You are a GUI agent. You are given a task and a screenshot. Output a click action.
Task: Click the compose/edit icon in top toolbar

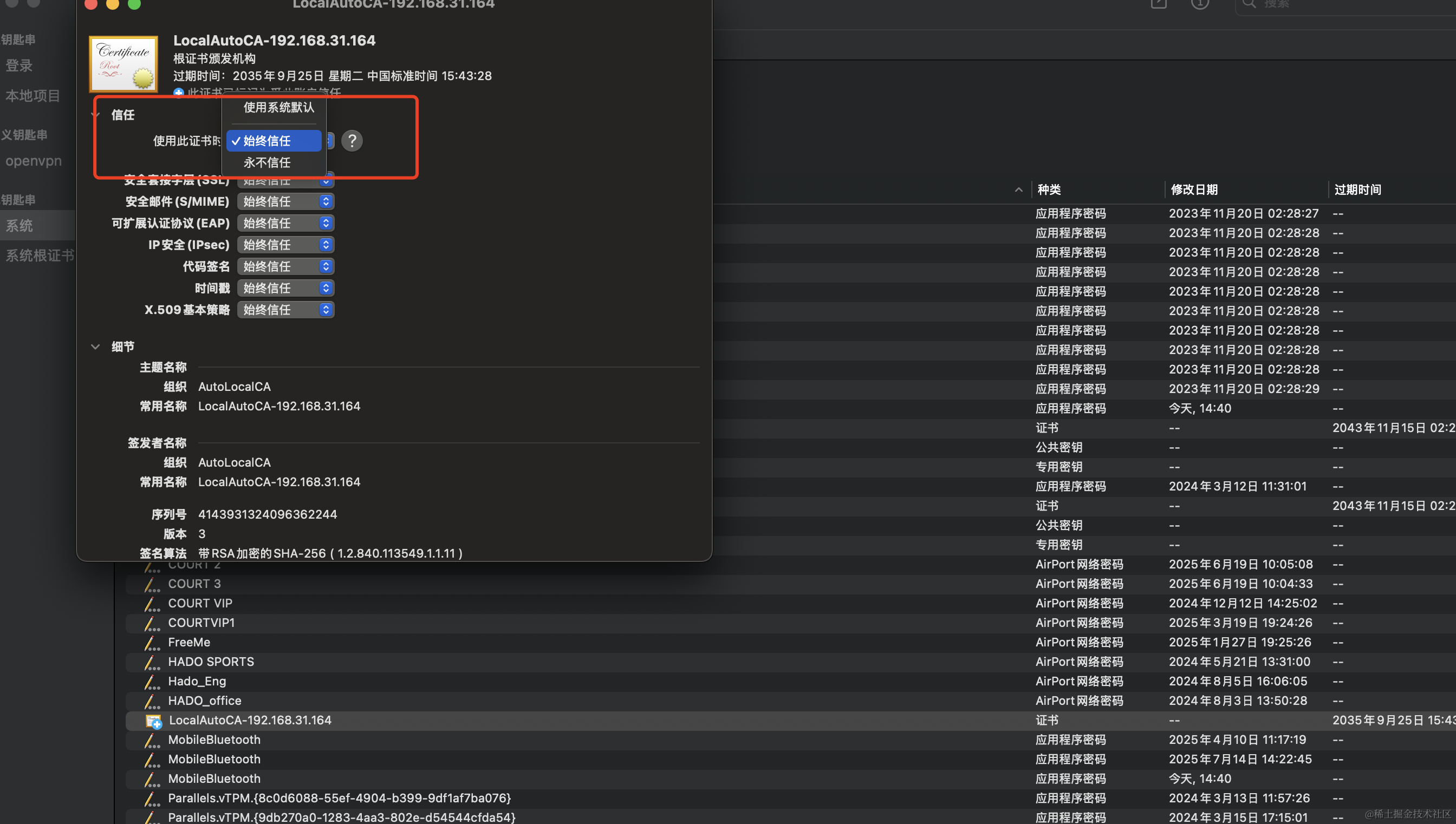tap(1158, 4)
